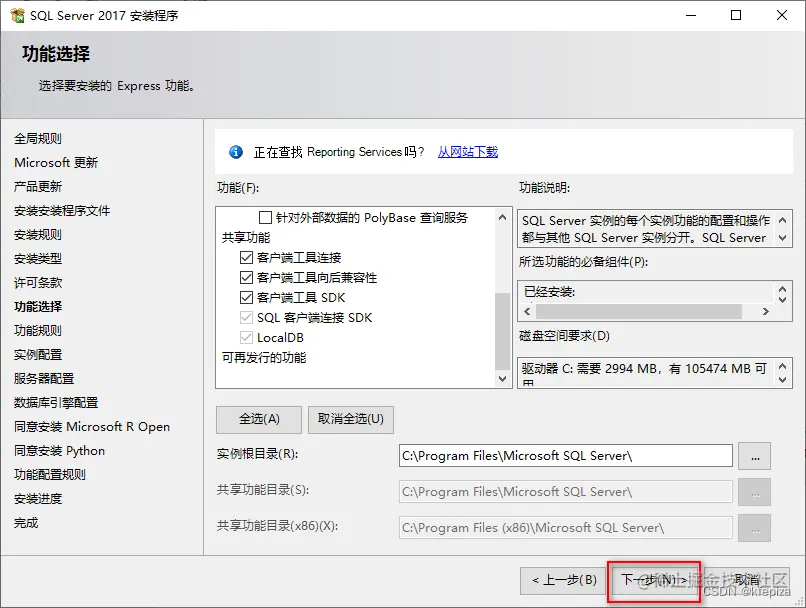Select 实例配置 step in sidebar
This screenshot has height=608, width=806.
[x=38, y=355]
